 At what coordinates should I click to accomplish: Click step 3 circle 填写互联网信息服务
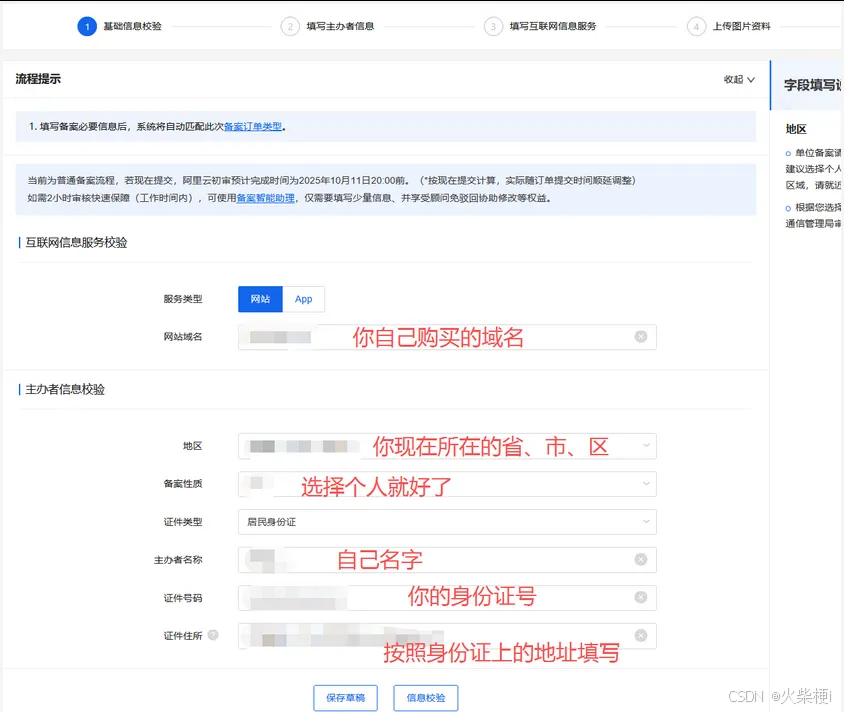(493, 26)
